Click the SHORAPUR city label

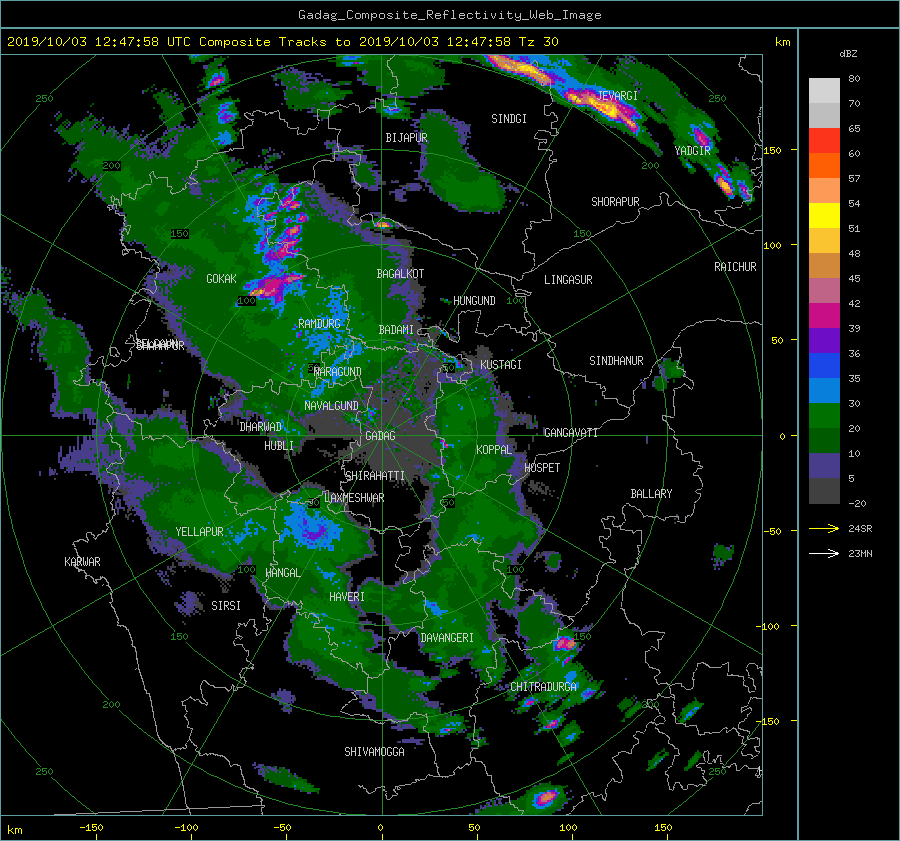click(x=615, y=202)
